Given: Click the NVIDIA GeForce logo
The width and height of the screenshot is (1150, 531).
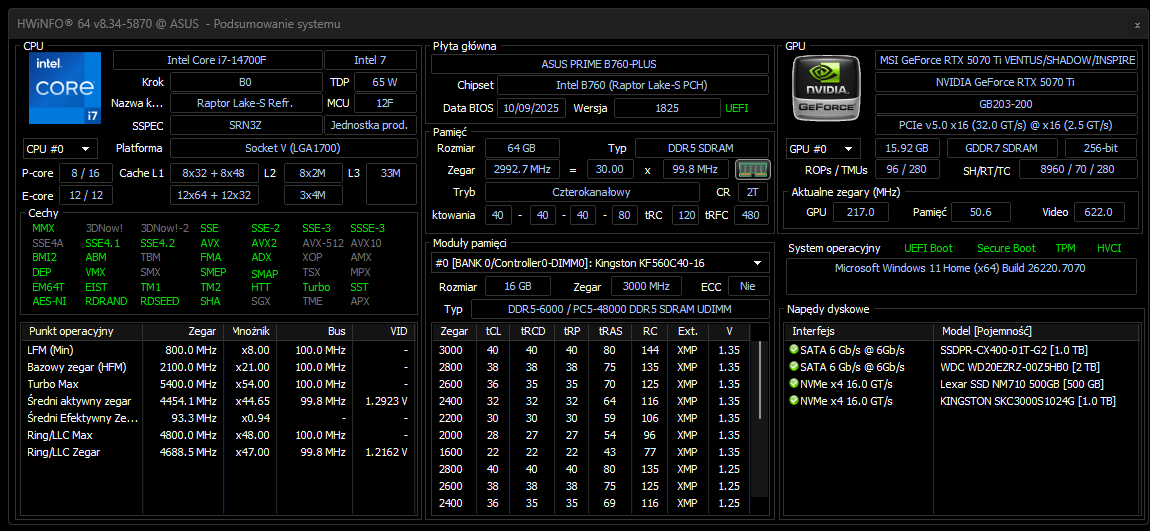Looking at the screenshot, I should pos(826,88).
